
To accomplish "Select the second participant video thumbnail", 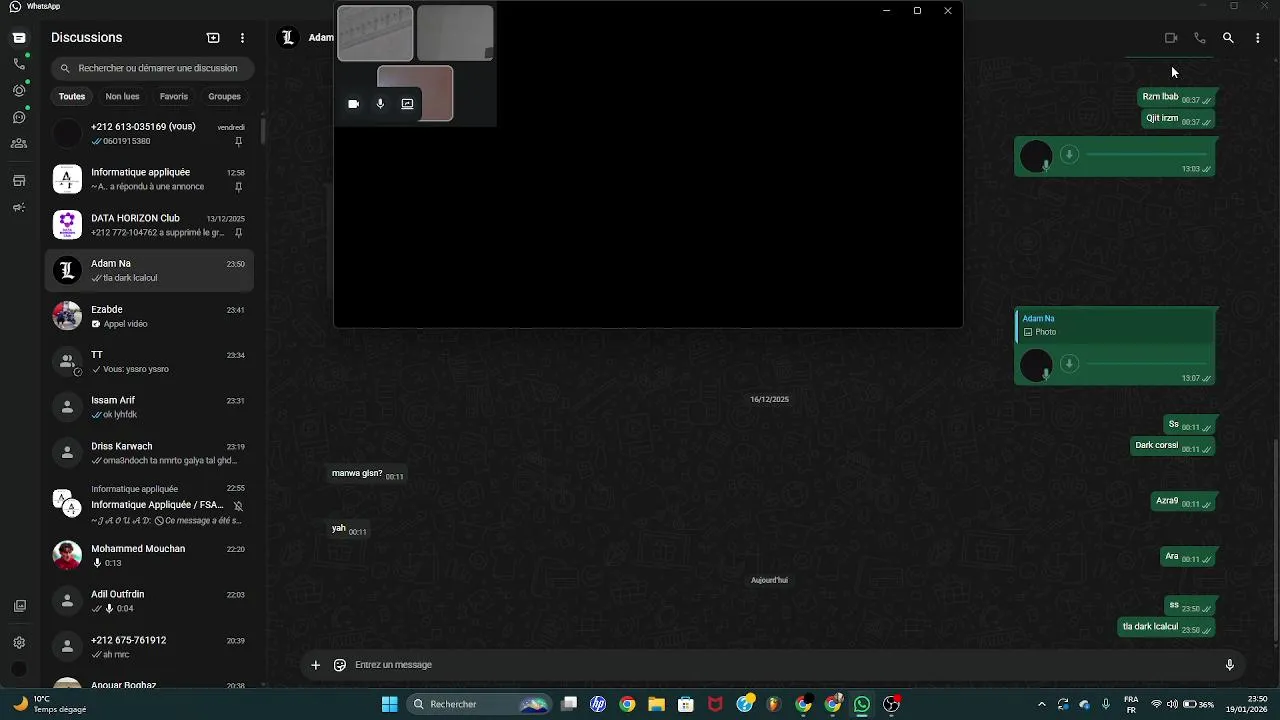I will [455, 33].
